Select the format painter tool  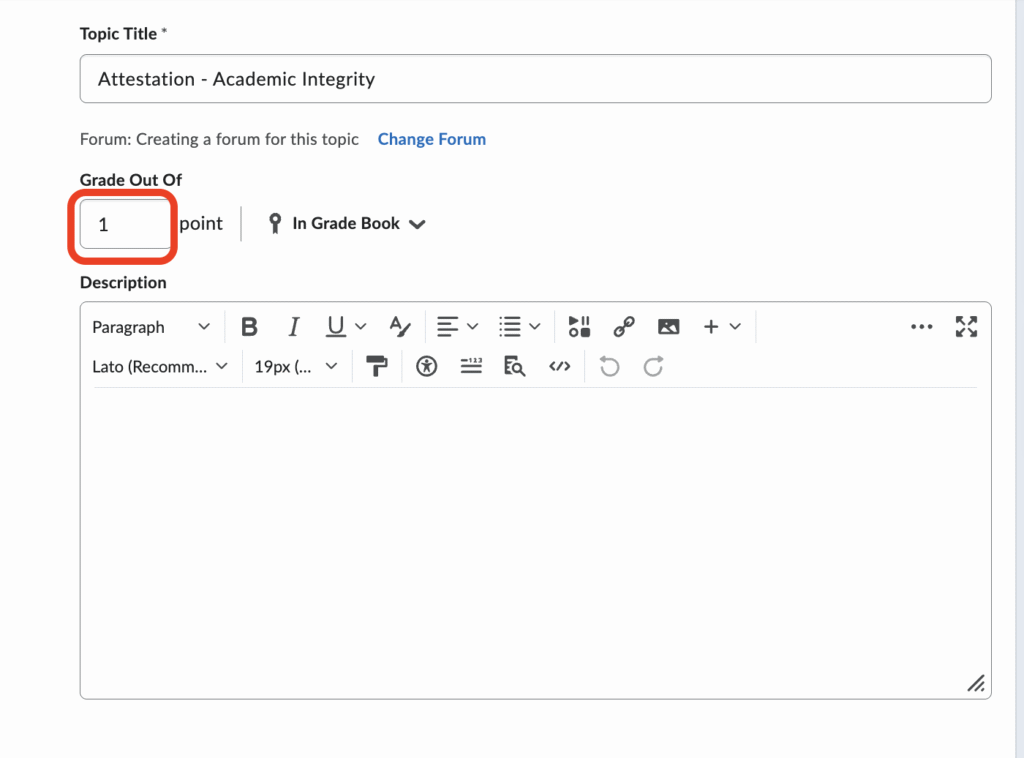pos(377,367)
